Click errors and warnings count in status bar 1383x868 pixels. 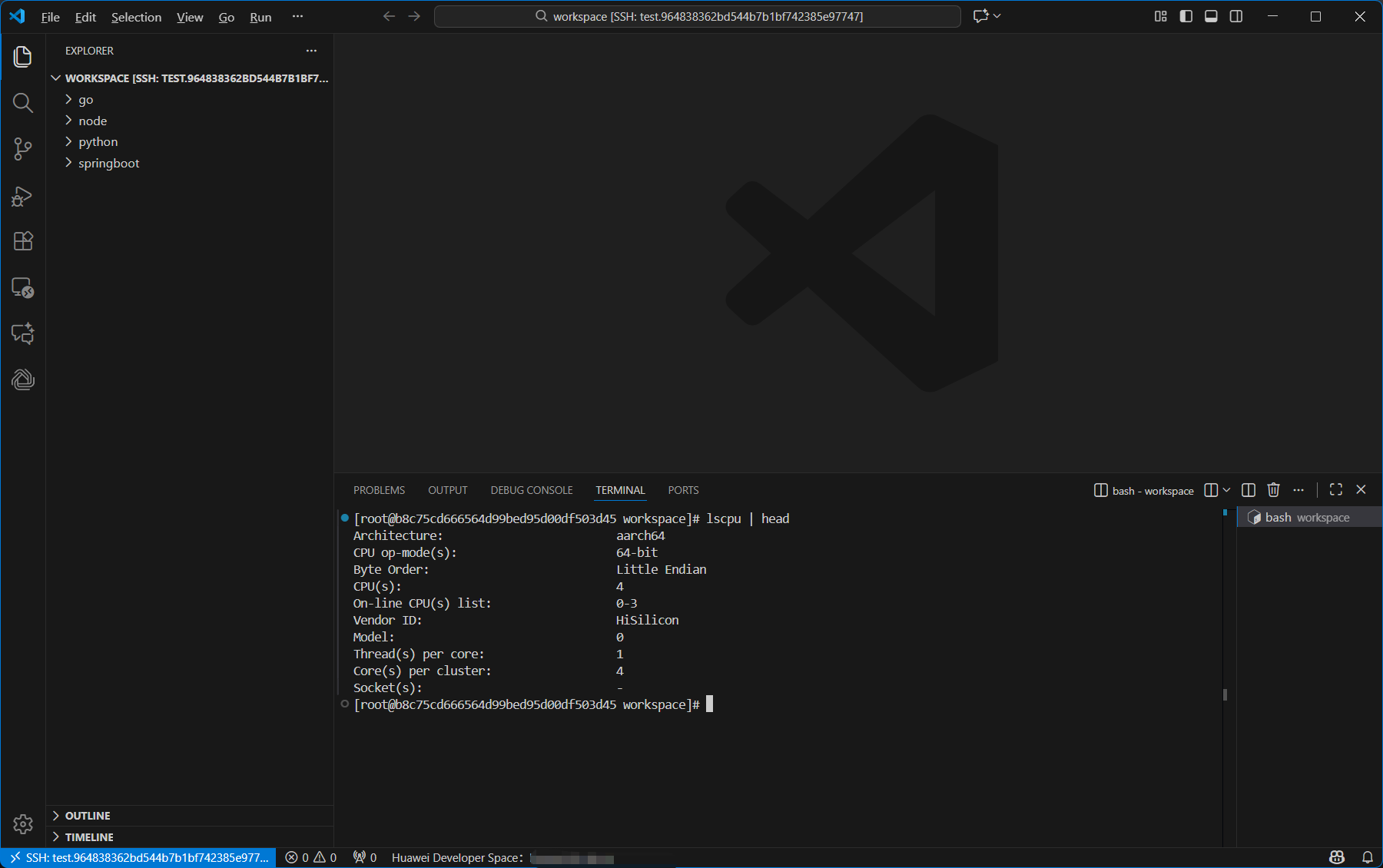click(x=310, y=857)
